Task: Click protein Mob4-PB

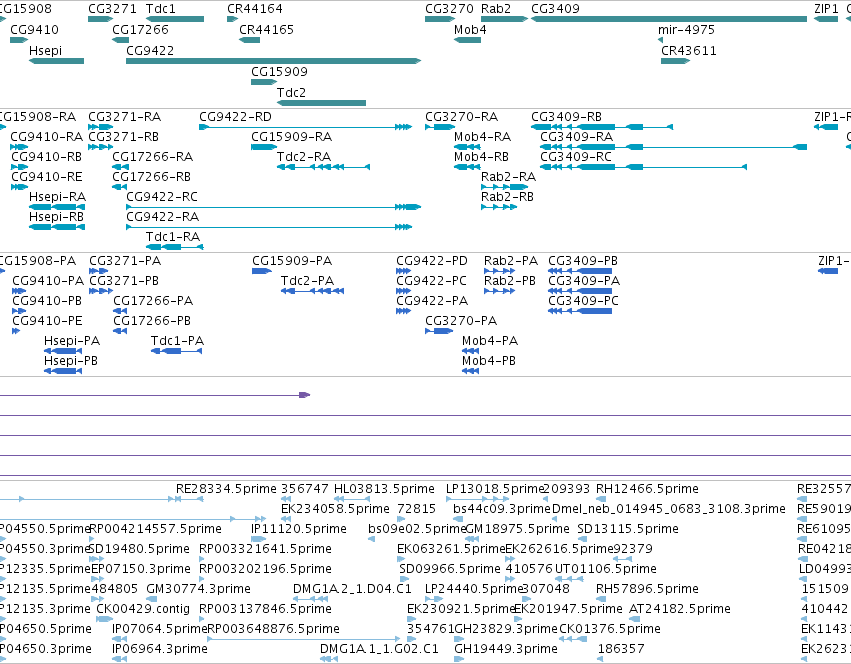Action: pos(488,362)
